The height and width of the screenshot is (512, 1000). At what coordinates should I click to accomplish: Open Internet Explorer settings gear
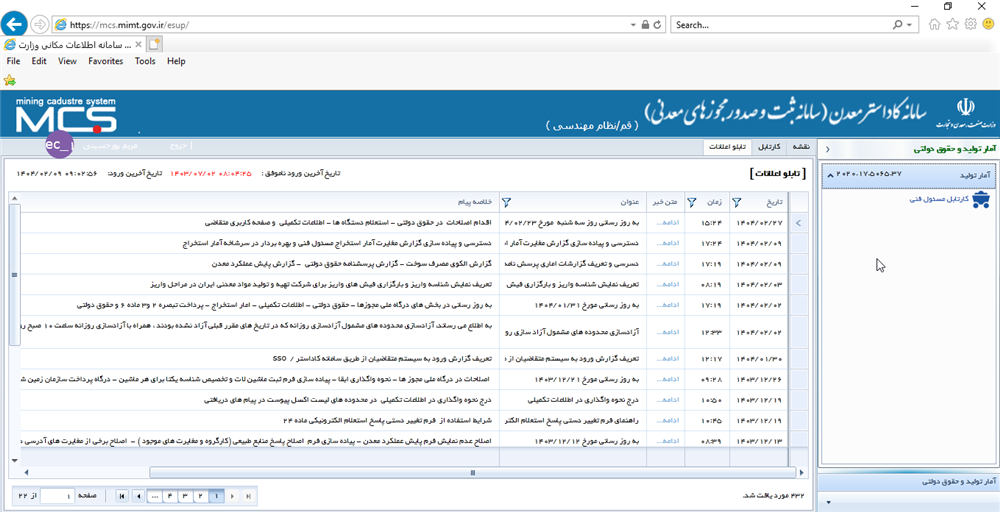click(970, 24)
